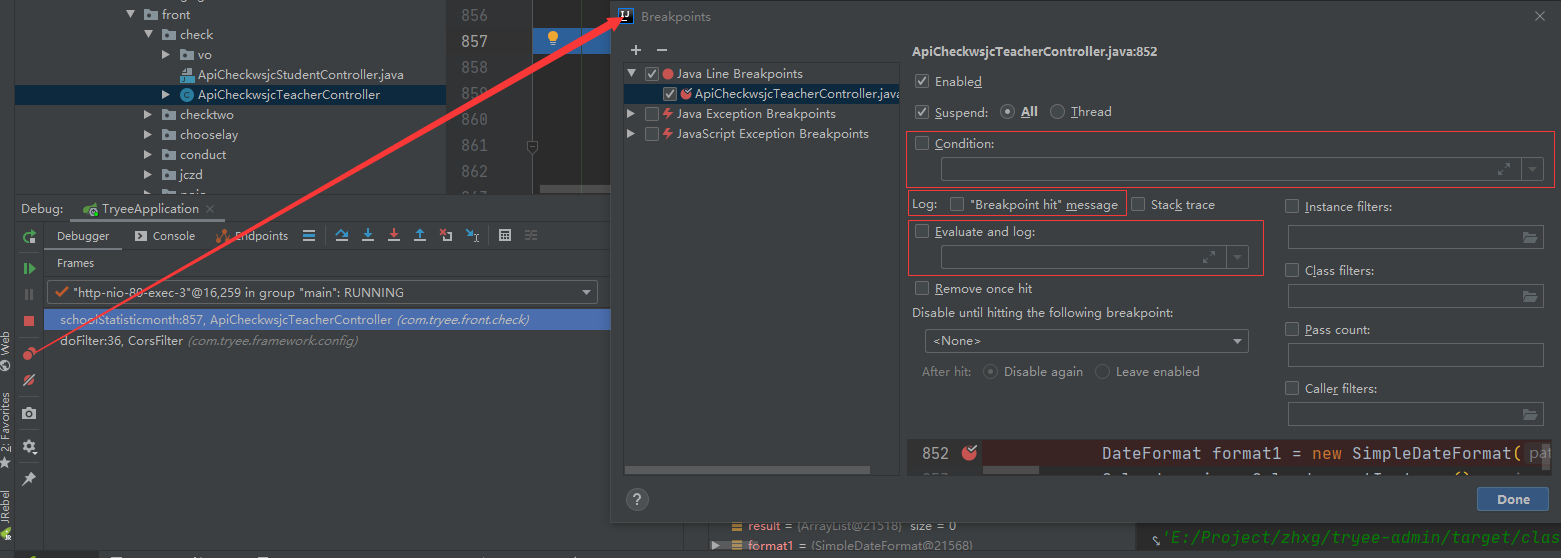The height and width of the screenshot is (558, 1561).
Task: Stop the debug session with the red square
Action: (x=29, y=321)
